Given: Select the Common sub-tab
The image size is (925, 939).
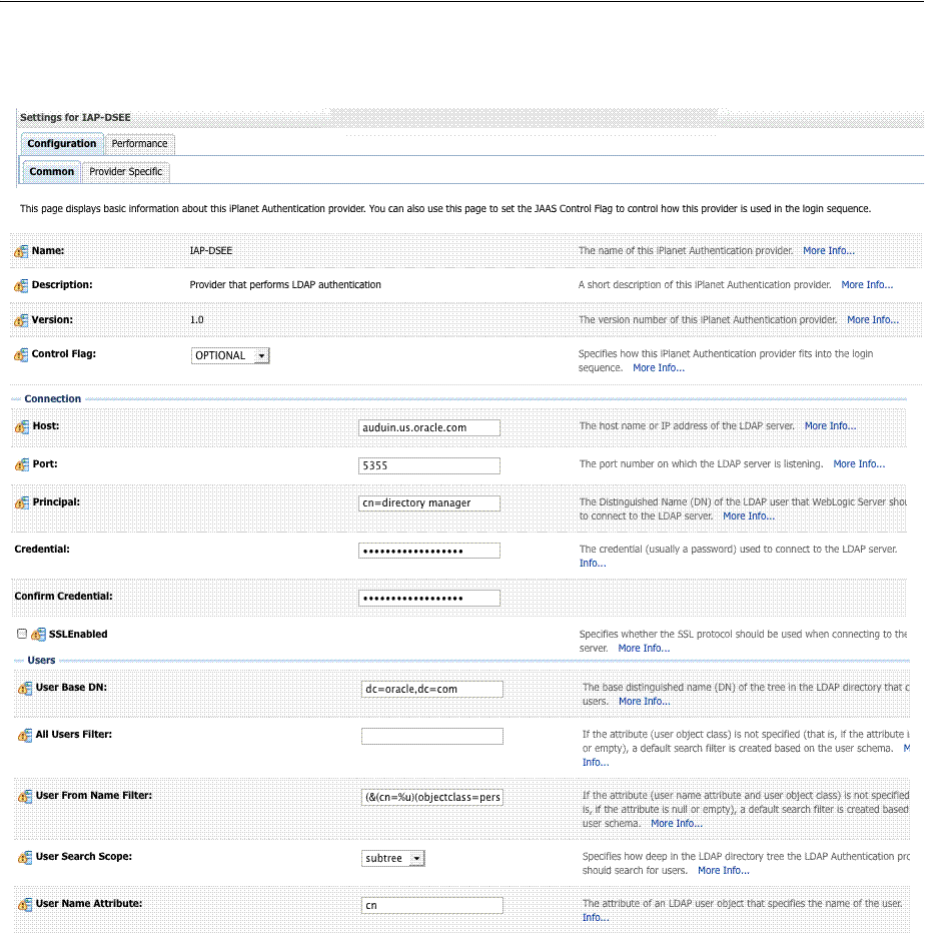Looking at the screenshot, I should (x=51, y=172).
